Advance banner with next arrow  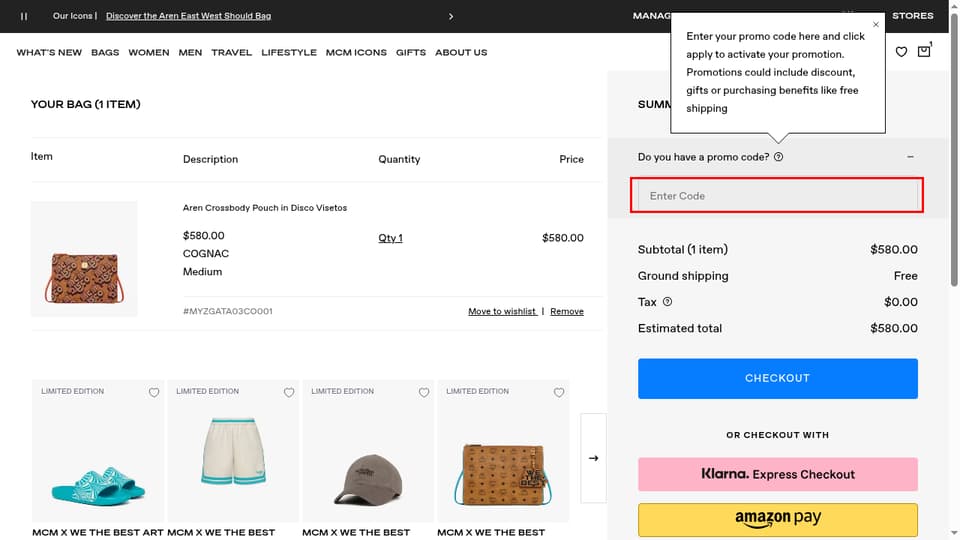click(451, 17)
